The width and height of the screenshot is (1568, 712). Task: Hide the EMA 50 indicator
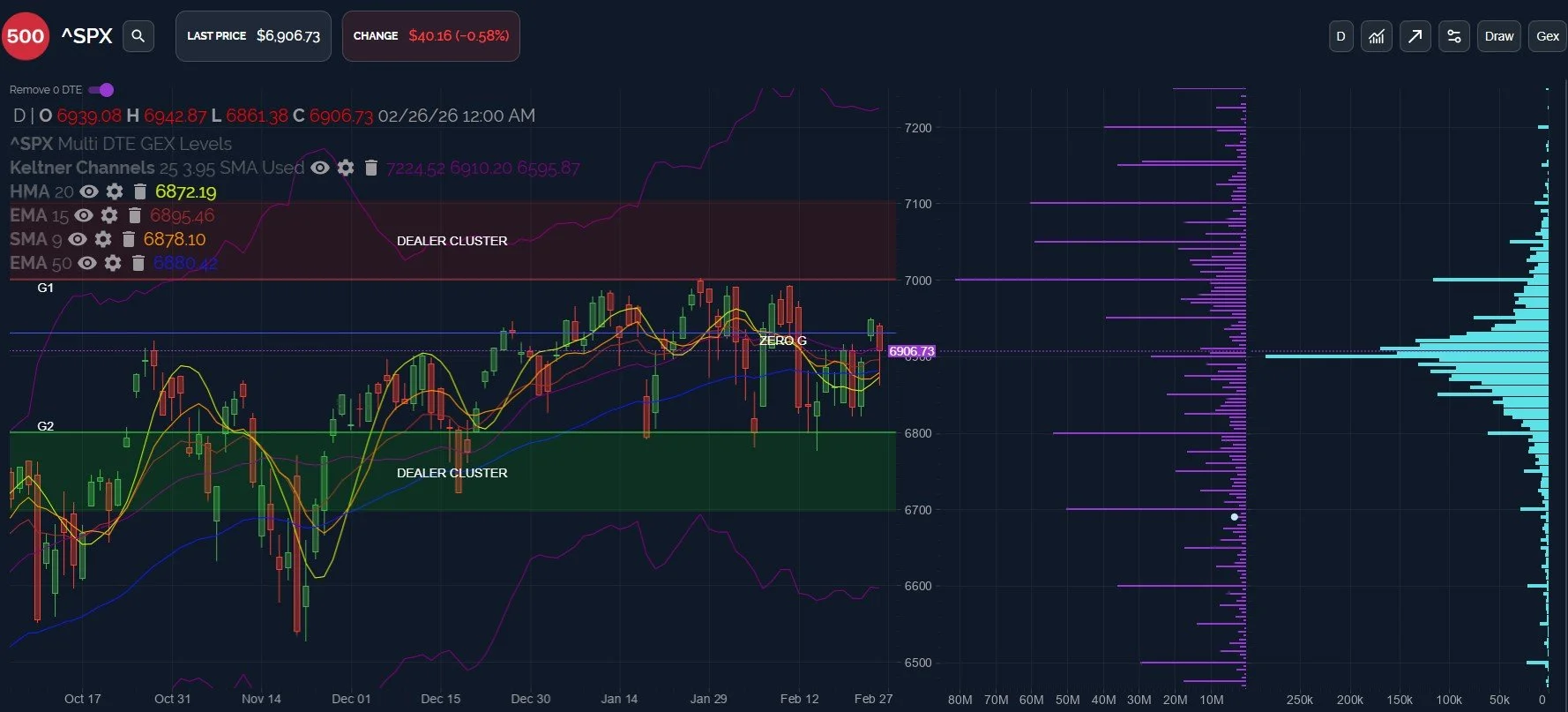pyautogui.click(x=87, y=263)
